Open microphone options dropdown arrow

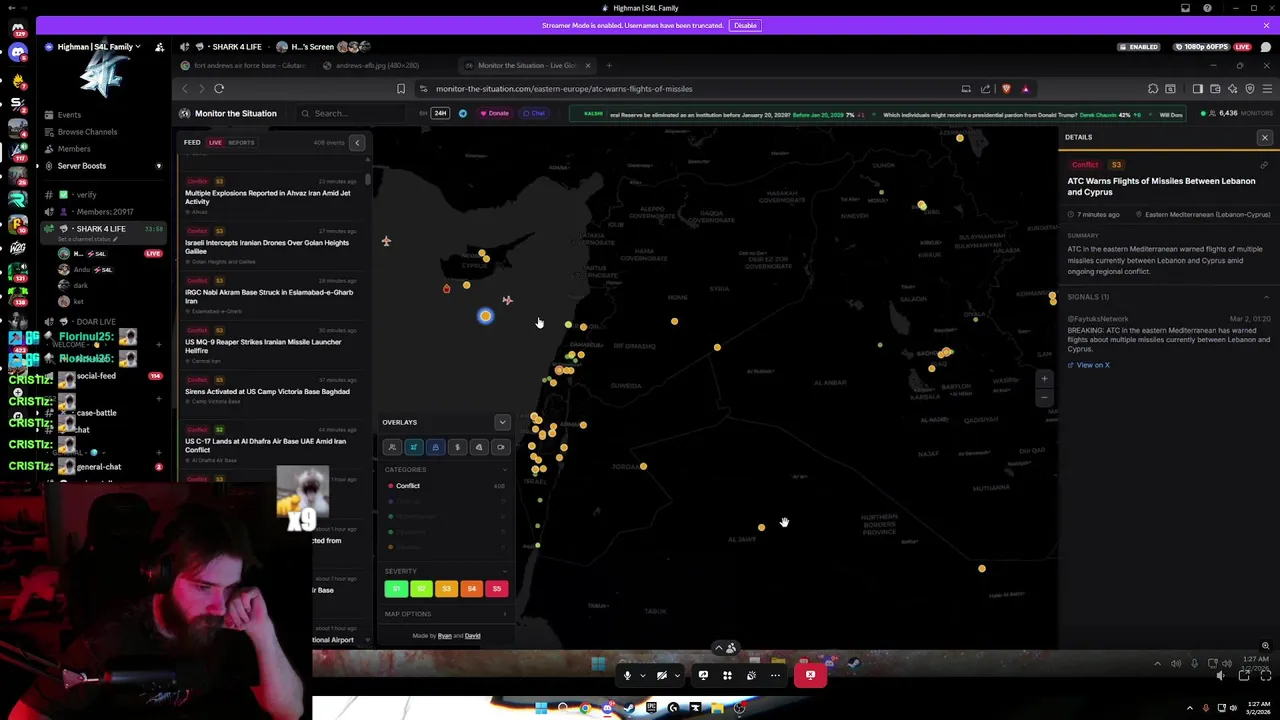(643, 676)
